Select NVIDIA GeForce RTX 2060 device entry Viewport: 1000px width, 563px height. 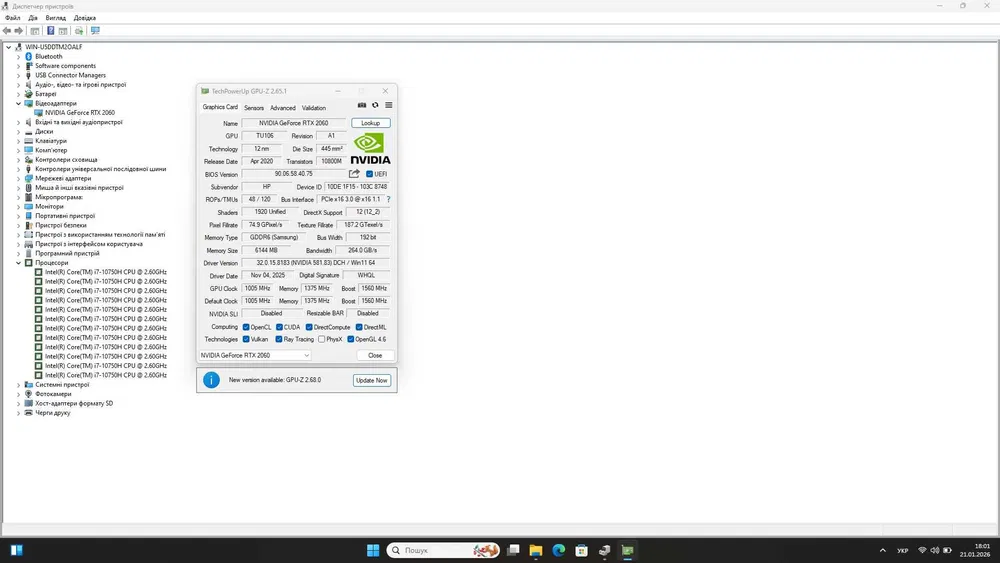coord(79,113)
